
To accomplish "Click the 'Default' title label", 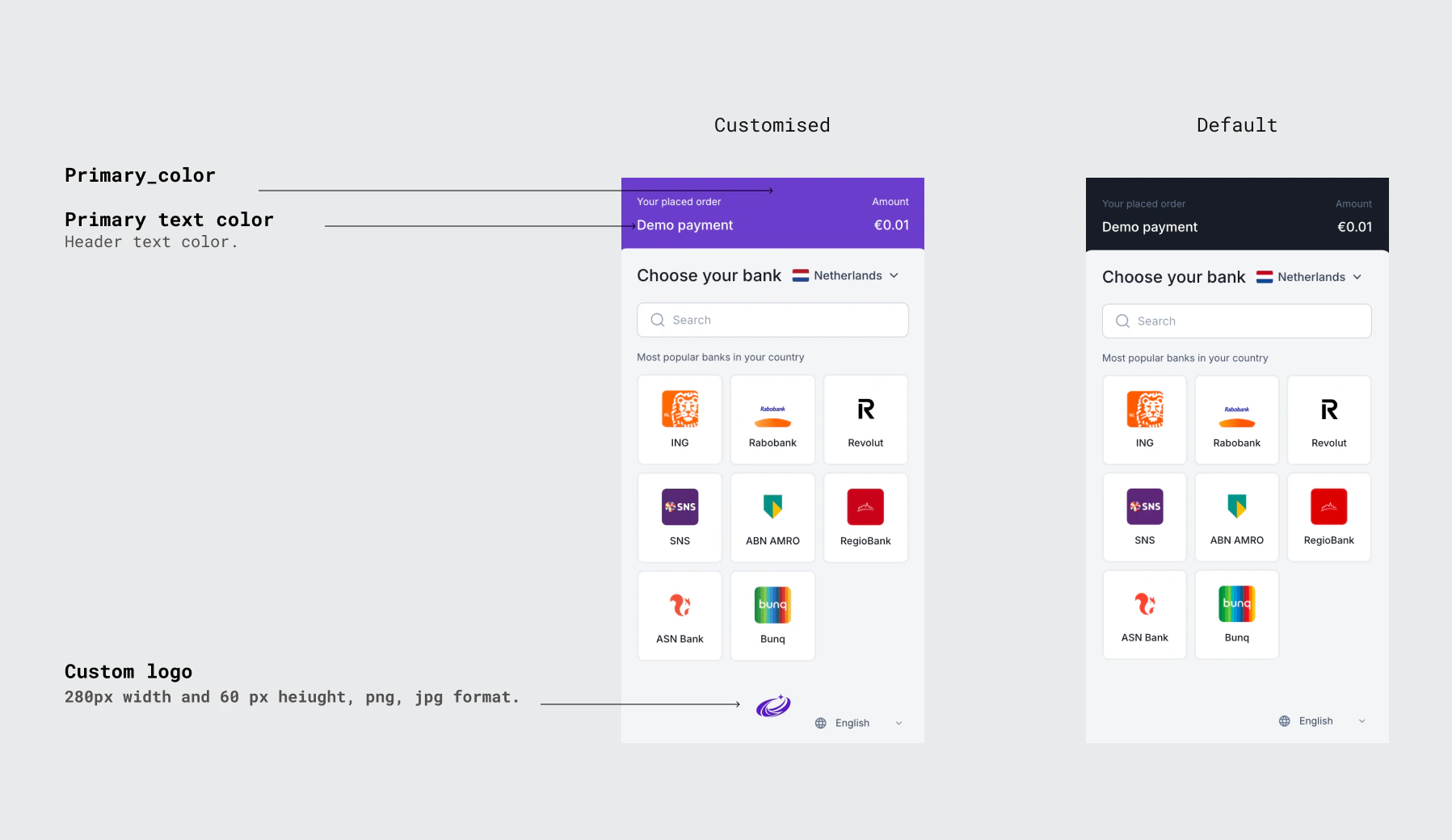I will [x=1237, y=125].
